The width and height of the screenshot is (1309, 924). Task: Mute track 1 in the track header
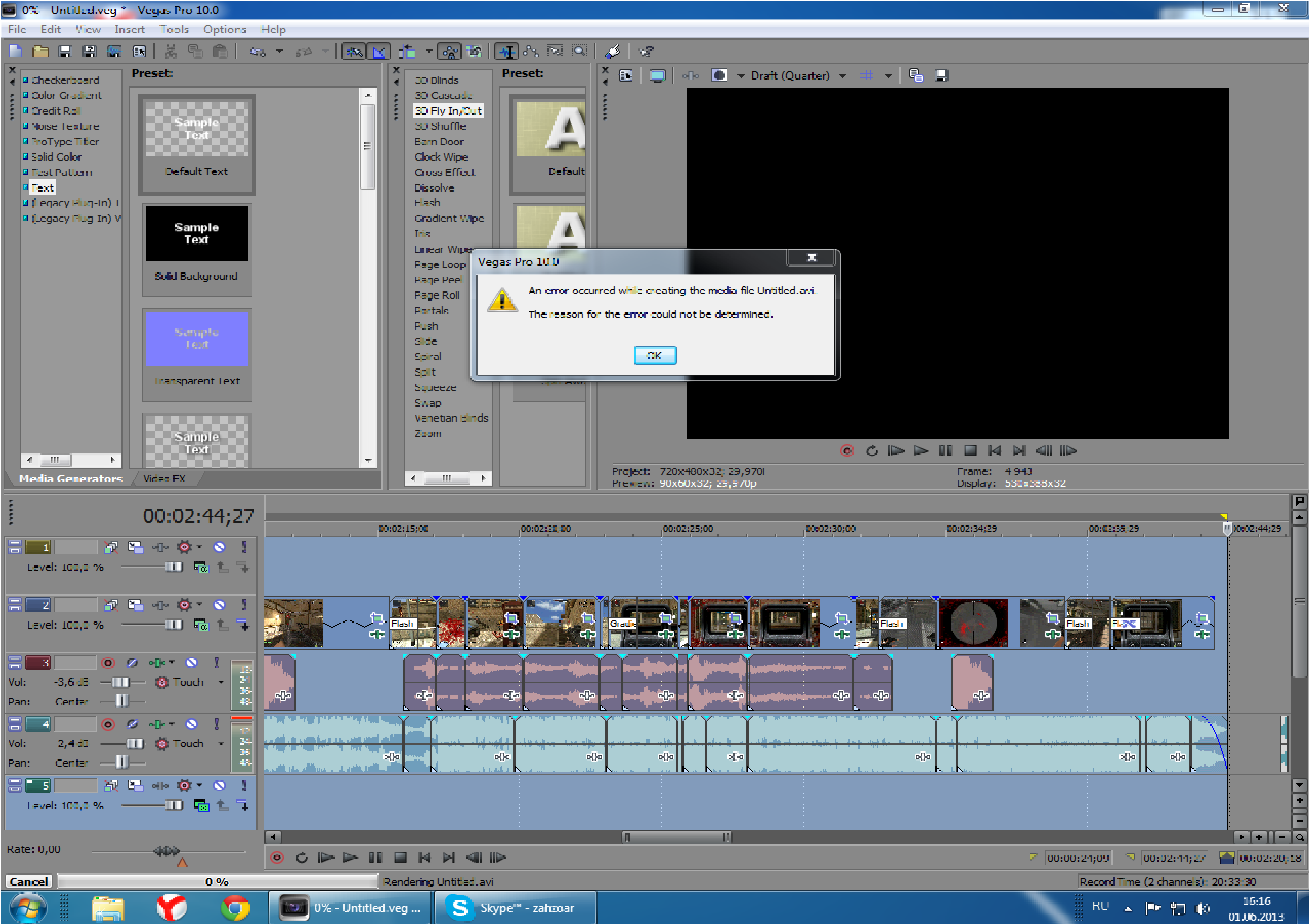pos(219,547)
